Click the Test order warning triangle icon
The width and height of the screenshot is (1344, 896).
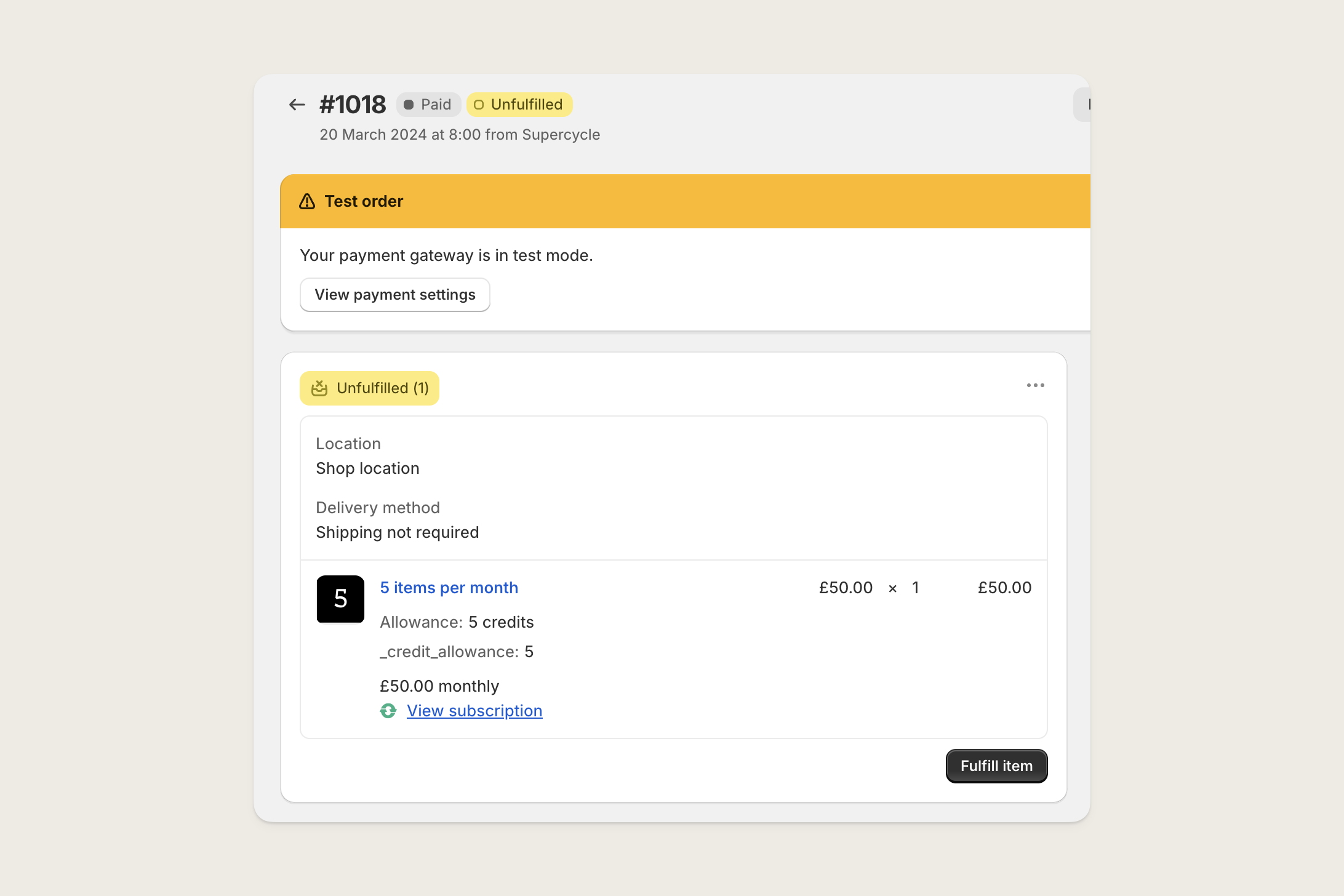pos(307,201)
